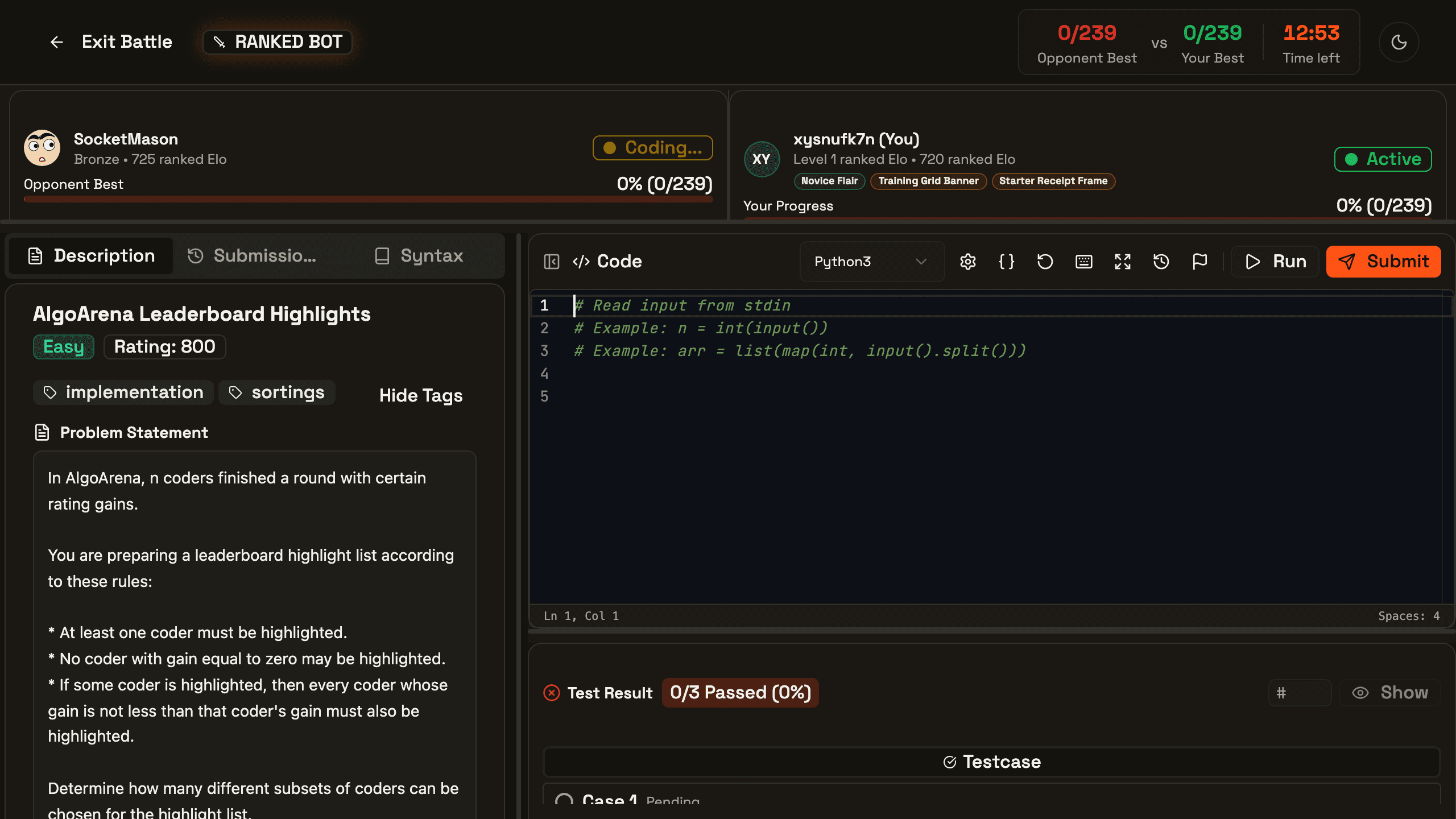Screen dimensions: 1456x819
Task: Run the code
Action: (1275, 262)
